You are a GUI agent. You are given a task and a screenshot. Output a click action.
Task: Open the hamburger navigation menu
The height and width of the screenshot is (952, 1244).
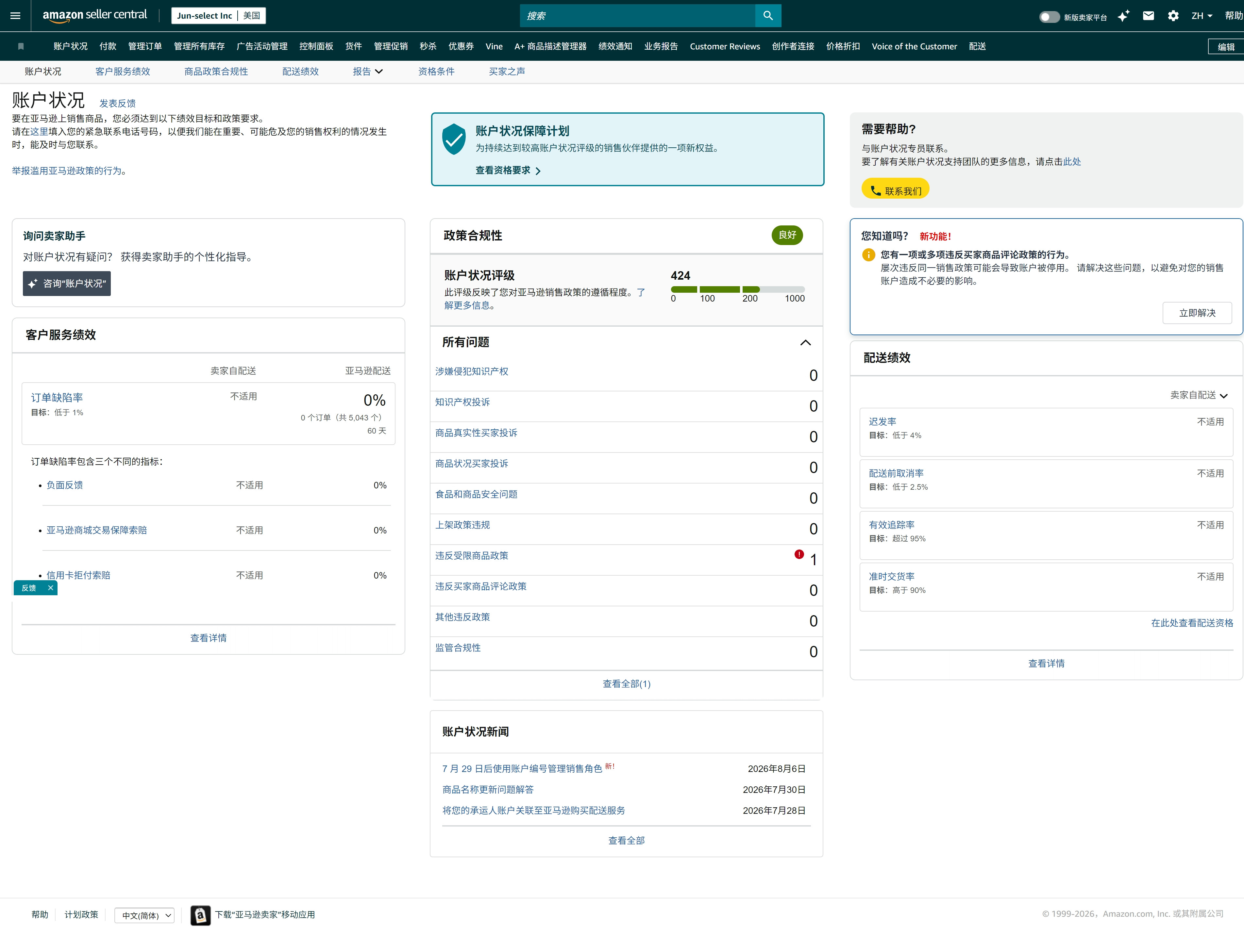tap(15, 16)
